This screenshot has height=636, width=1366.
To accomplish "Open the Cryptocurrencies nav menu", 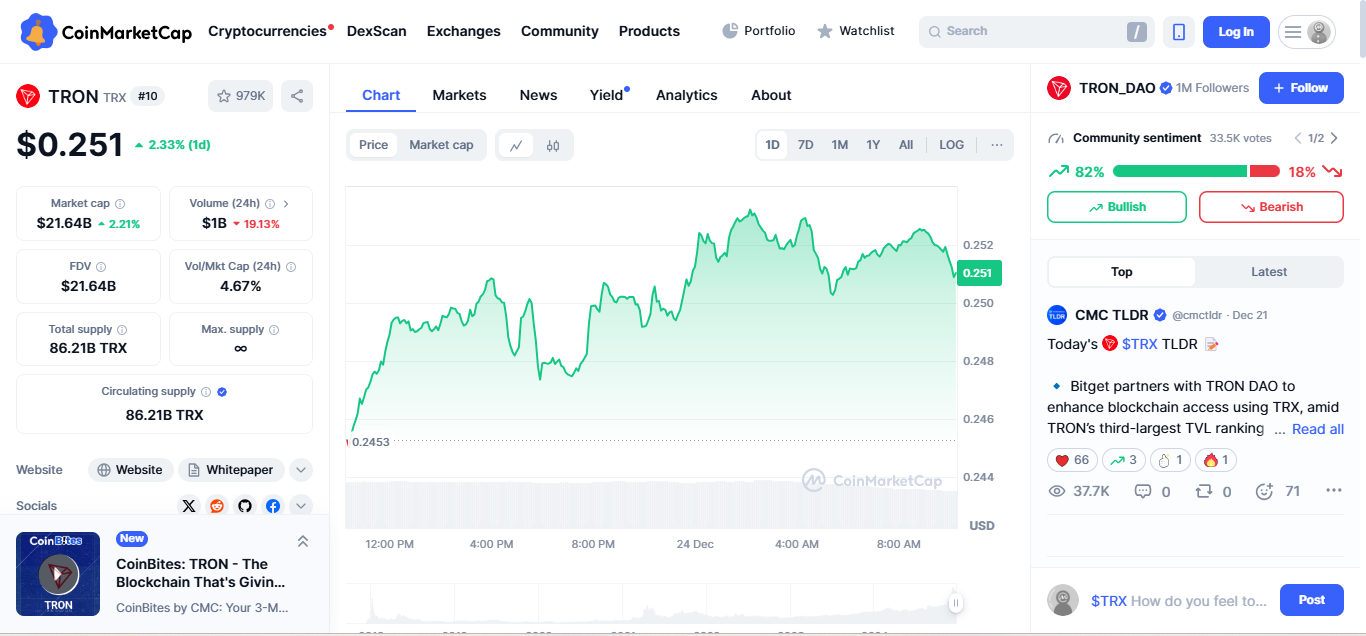I will pos(267,31).
